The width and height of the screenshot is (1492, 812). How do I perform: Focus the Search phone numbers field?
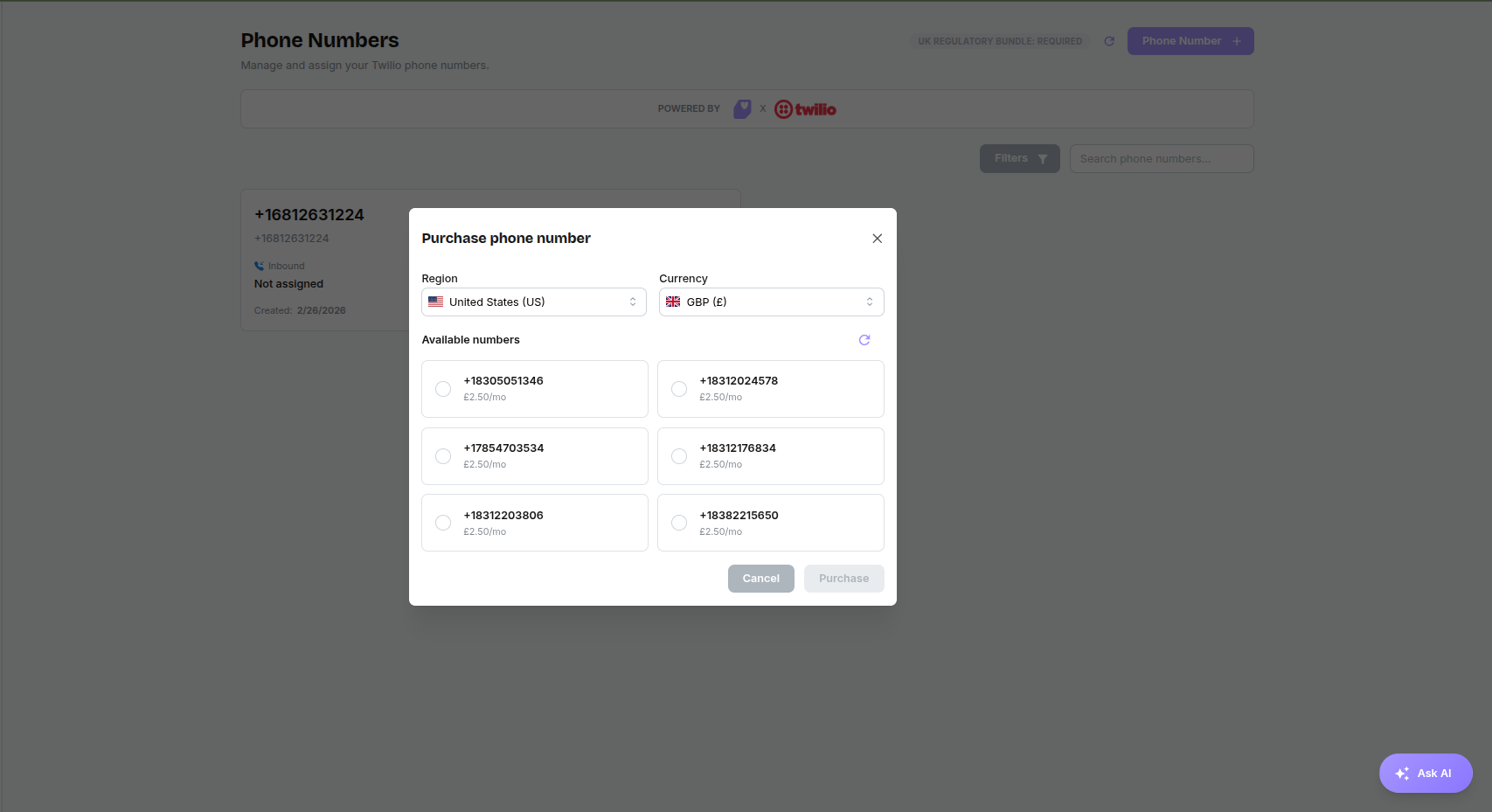1162,158
